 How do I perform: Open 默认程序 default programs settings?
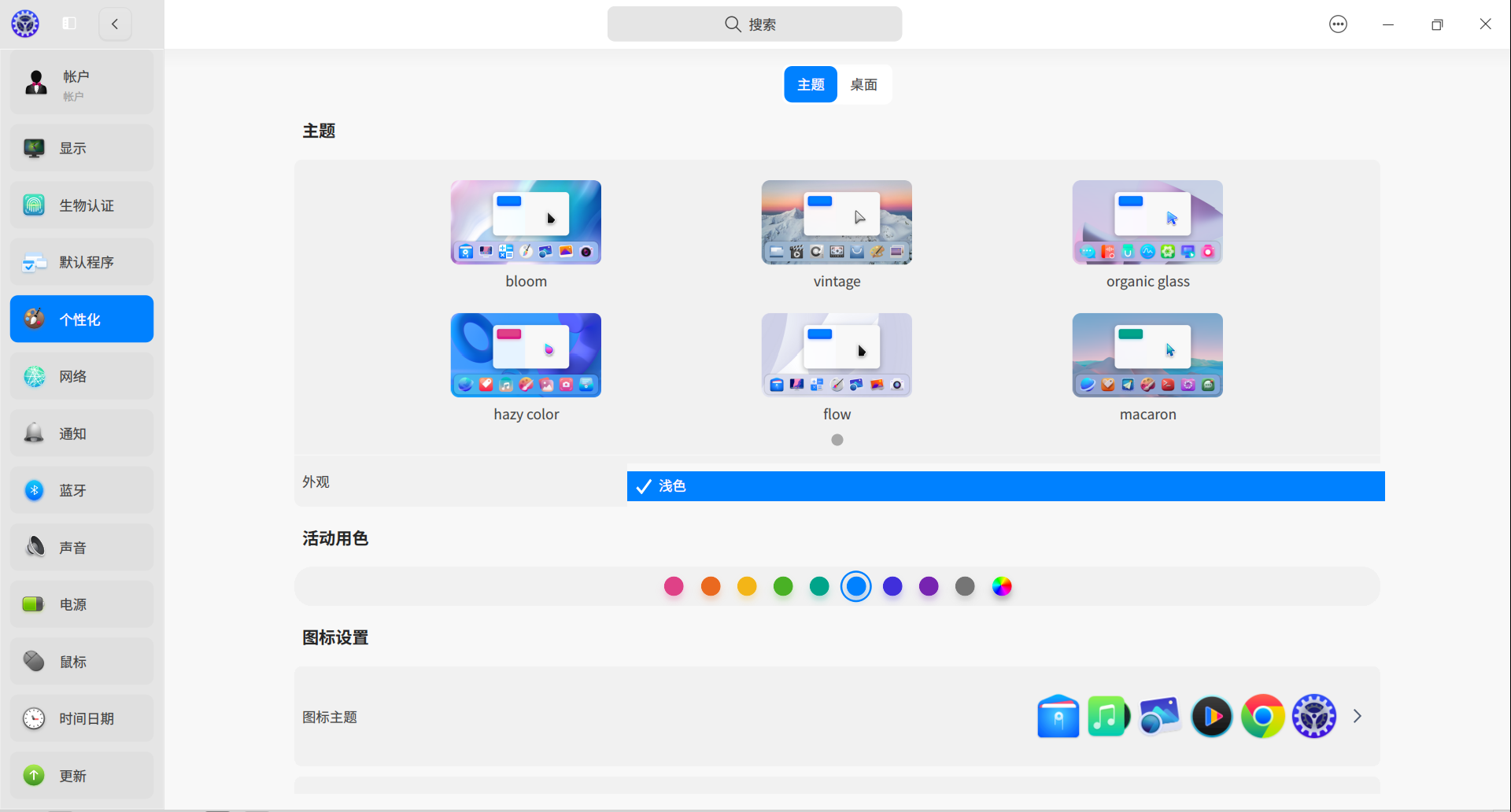(82, 262)
